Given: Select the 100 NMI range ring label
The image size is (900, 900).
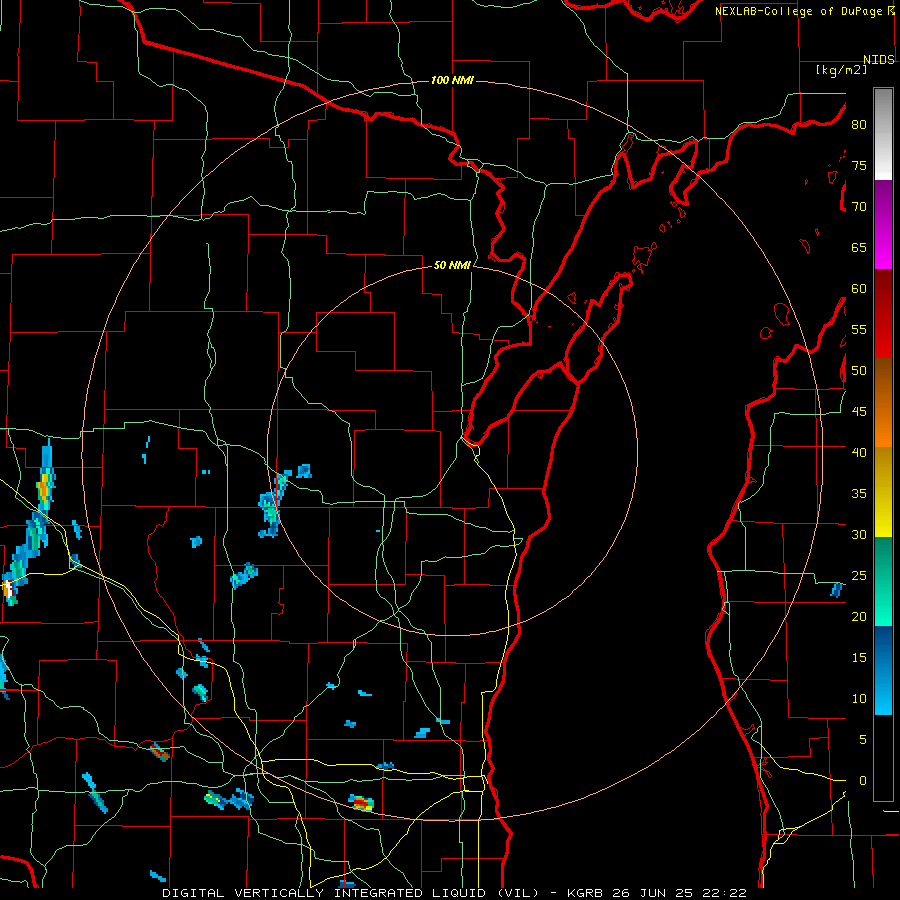Looking at the screenshot, I should coord(452,80).
